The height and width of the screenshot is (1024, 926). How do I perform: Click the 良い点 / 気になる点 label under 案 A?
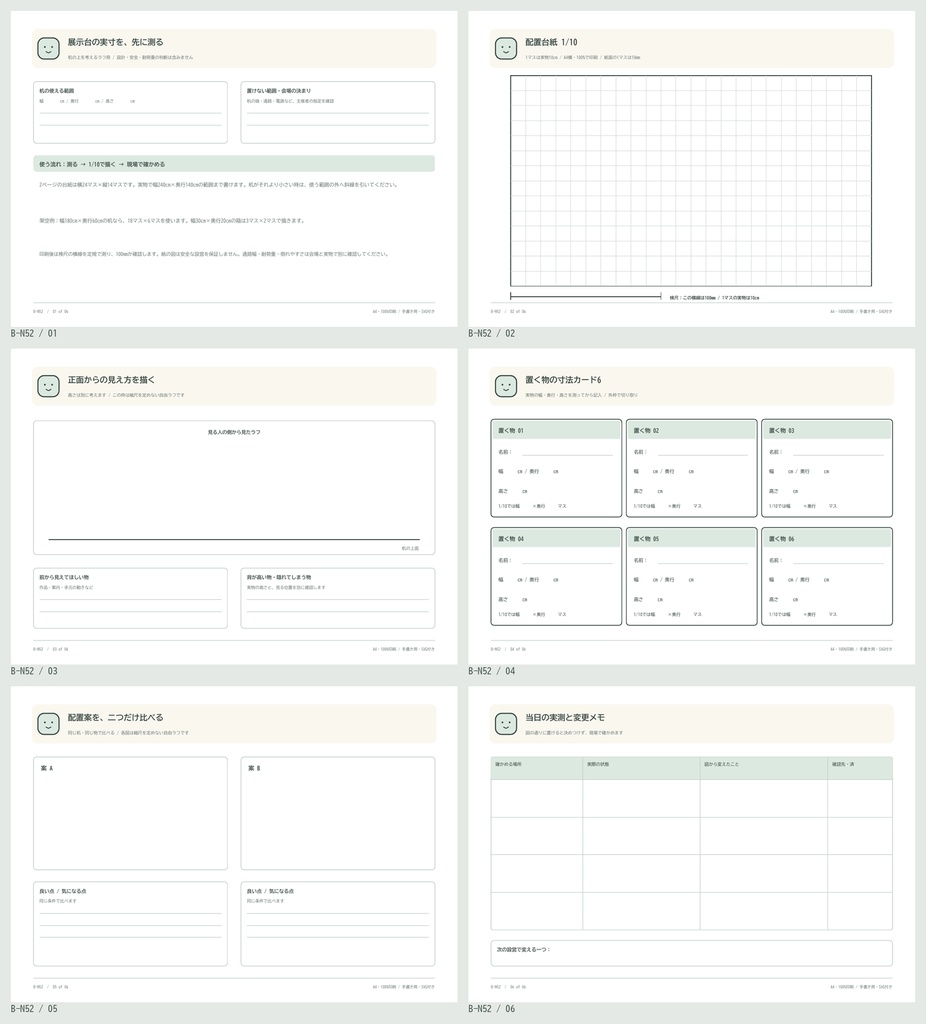click(x=63, y=891)
